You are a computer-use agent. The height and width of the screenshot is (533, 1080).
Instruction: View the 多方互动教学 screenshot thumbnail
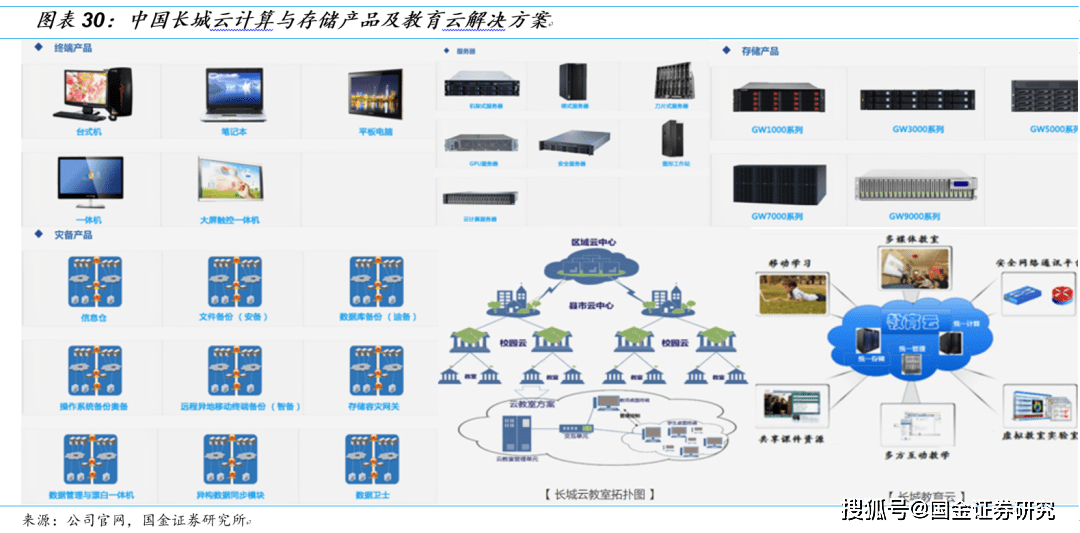[916, 424]
